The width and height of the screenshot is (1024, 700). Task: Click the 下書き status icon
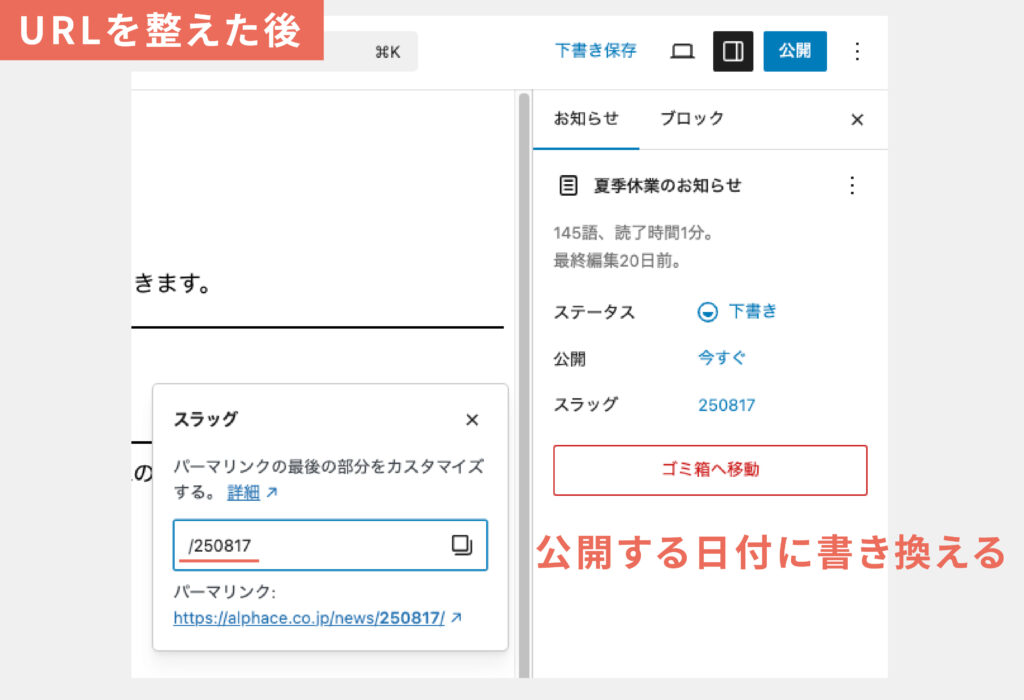click(707, 312)
